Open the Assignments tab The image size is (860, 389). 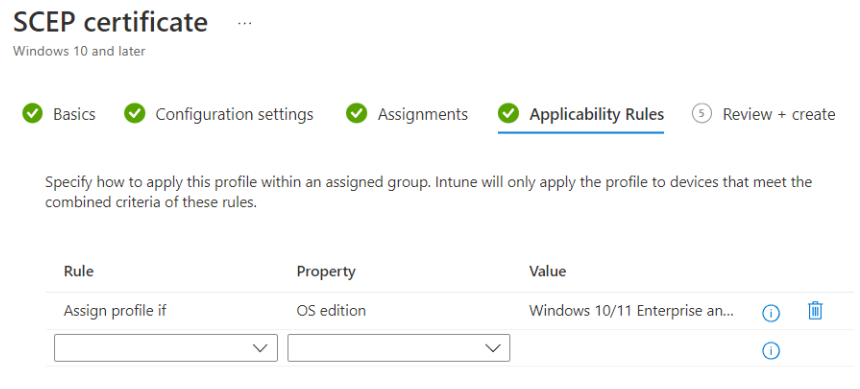pyautogui.click(x=422, y=114)
